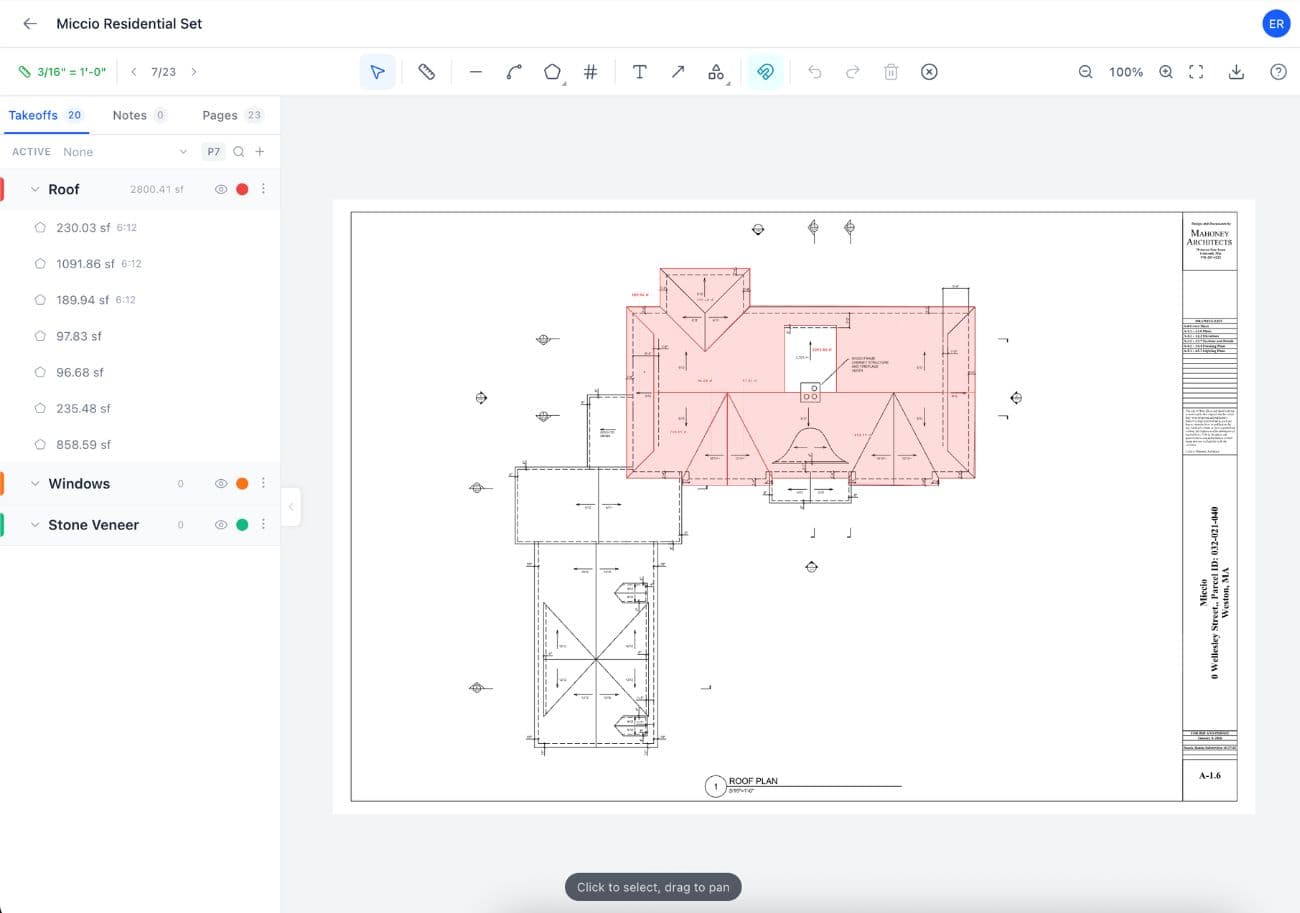
Task: Toggle the snap magnet tool
Action: pos(765,71)
